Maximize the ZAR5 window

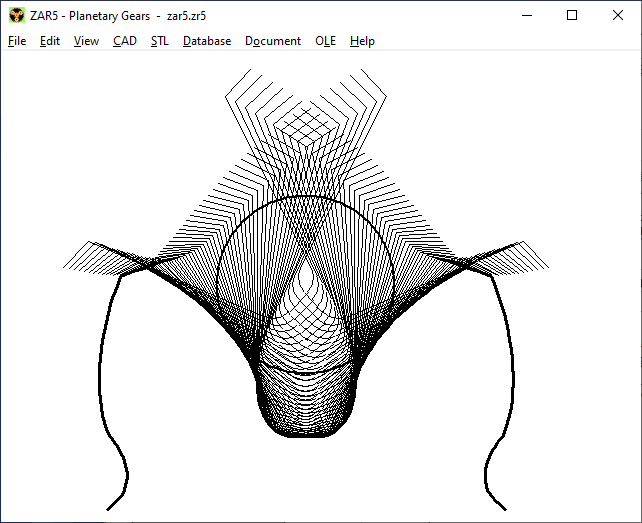point(572,15)
